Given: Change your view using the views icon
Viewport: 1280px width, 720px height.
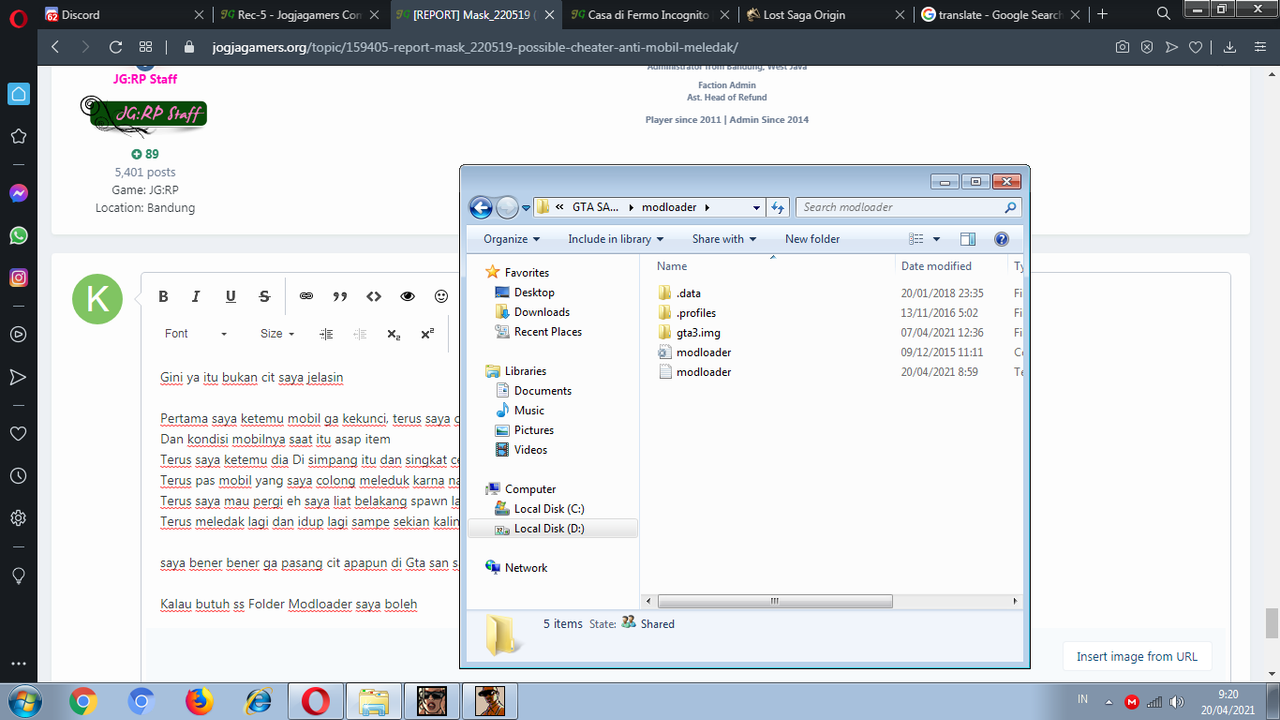Looking at the screenshot, I should (x=917, y=239).
